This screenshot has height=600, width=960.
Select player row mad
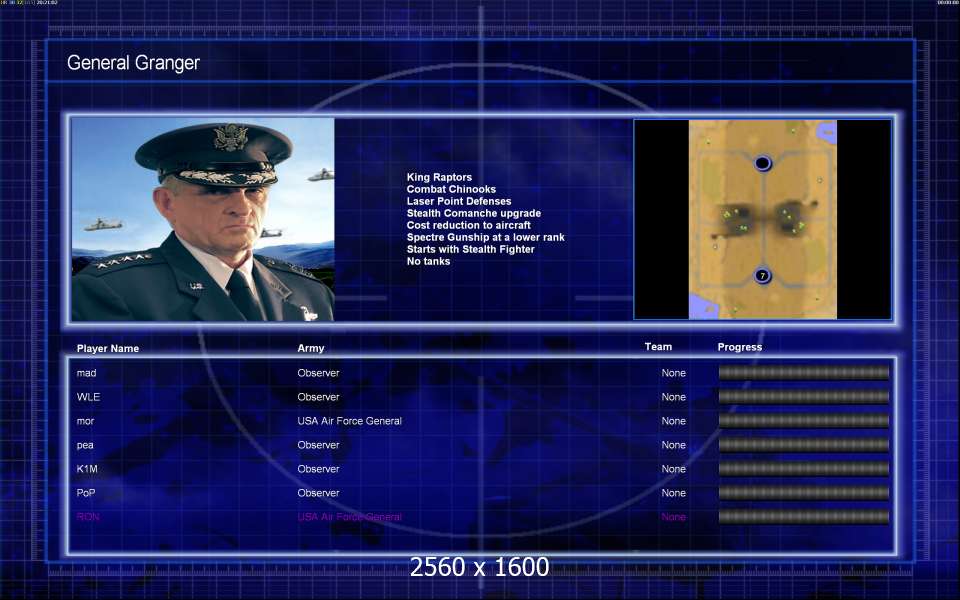point(481,373)
